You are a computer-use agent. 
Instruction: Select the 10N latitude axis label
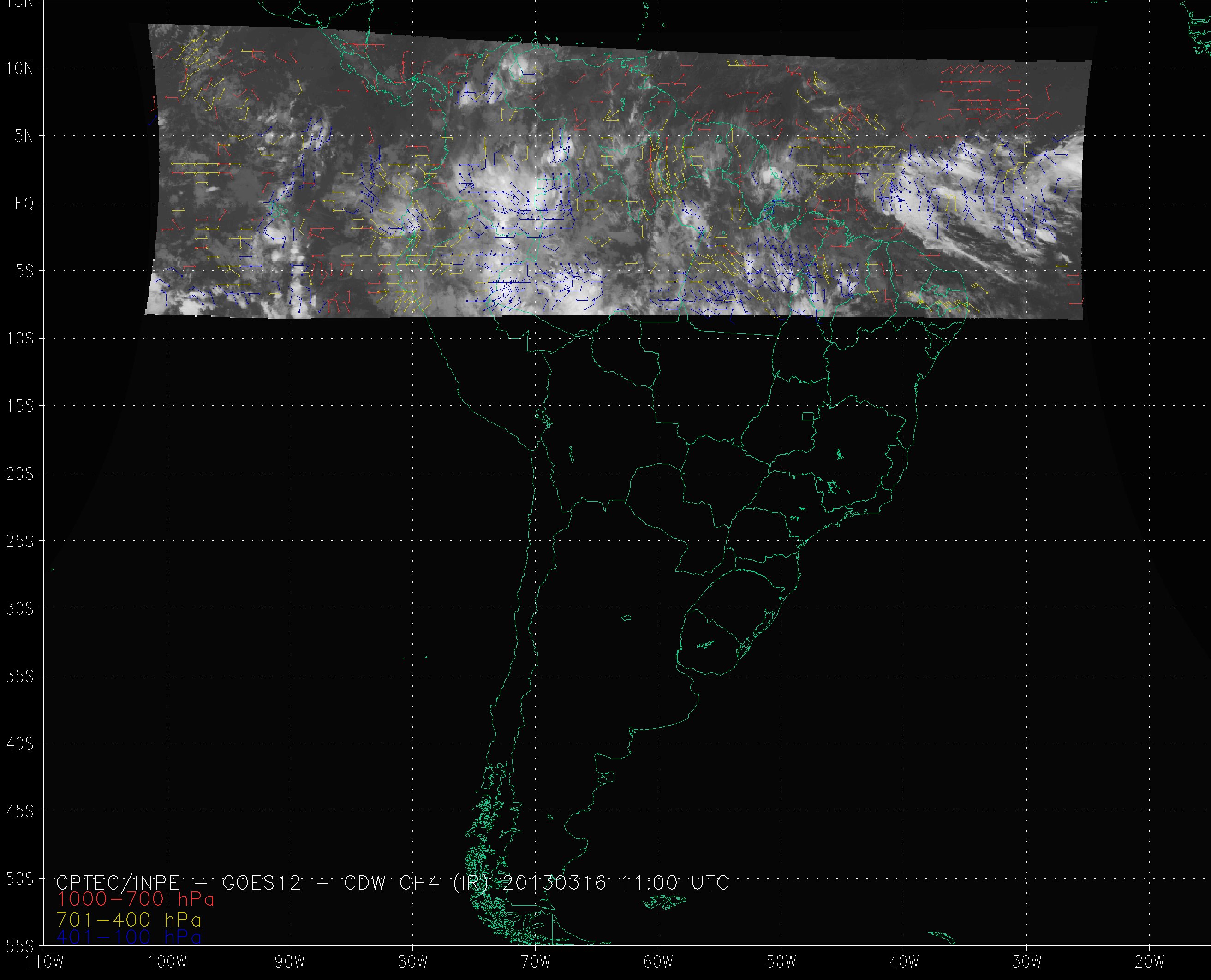point(20,69)
